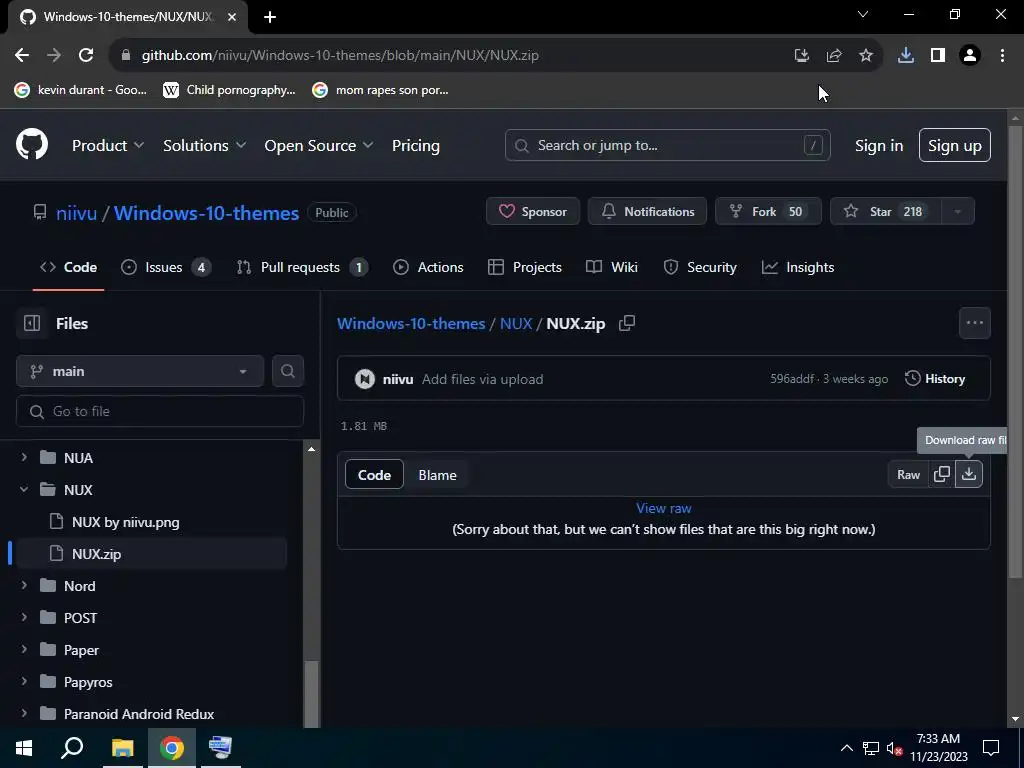Bookmark this page with the star icon

866,56
